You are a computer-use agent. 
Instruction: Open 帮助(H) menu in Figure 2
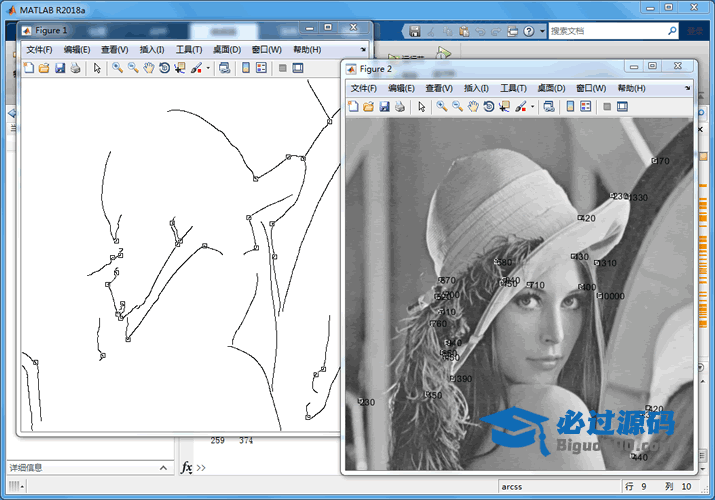[632, 88]
